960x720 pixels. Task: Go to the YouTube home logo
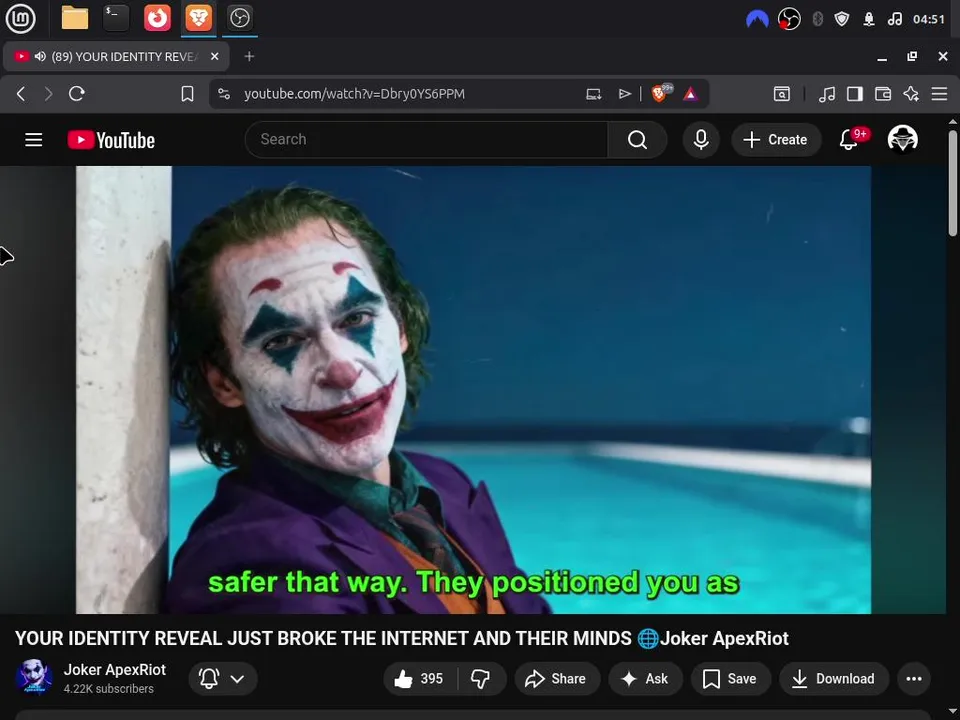pos(111,140)
